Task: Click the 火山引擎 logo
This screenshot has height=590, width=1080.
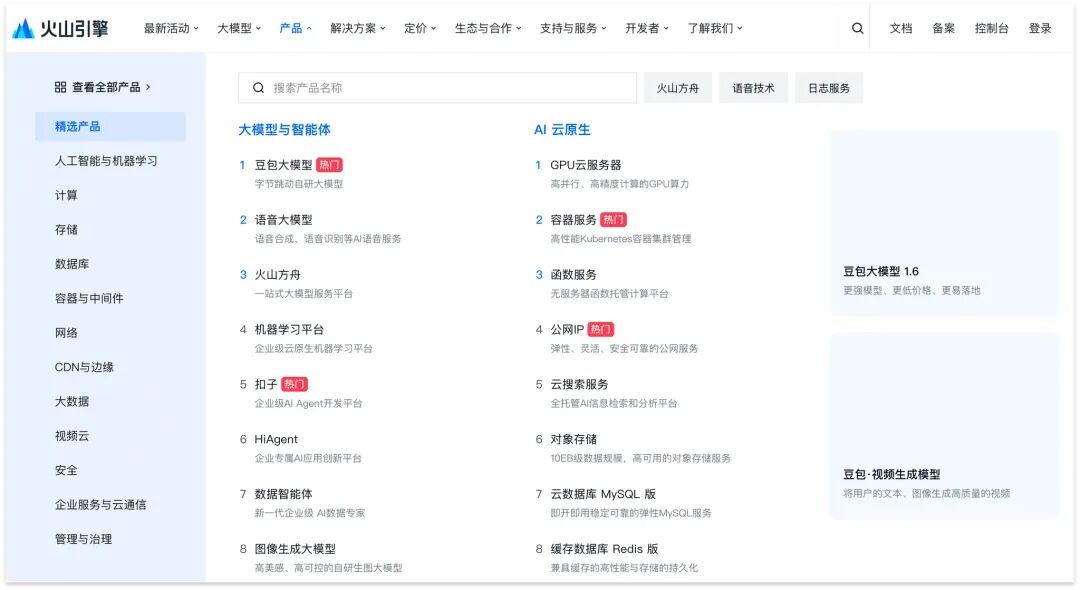Action: (x=61, y=28)
